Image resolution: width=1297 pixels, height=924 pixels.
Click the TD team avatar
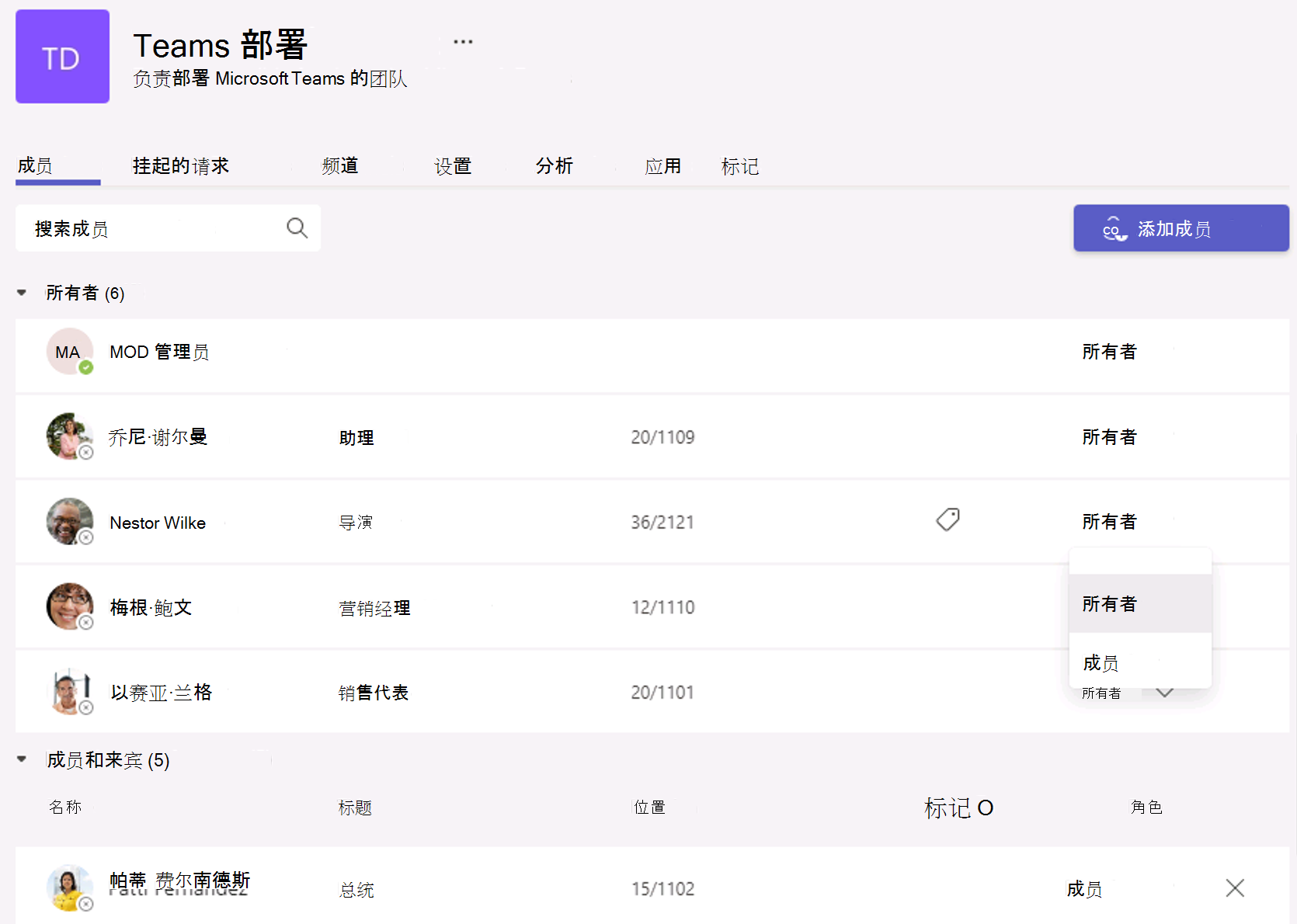62,57
